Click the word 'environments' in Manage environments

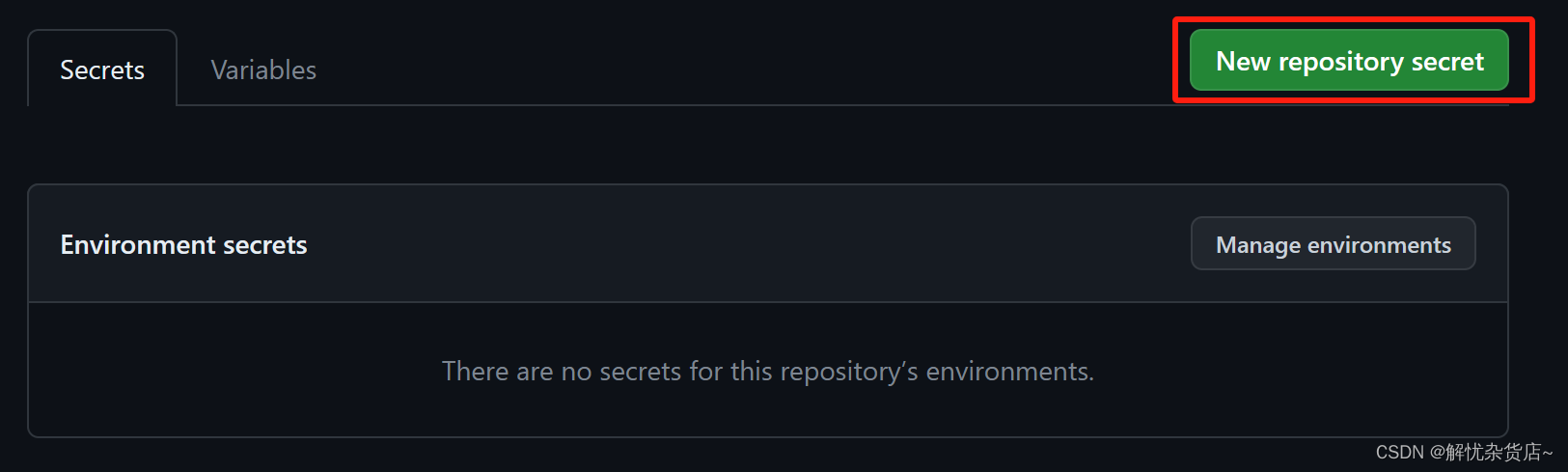1379,245
